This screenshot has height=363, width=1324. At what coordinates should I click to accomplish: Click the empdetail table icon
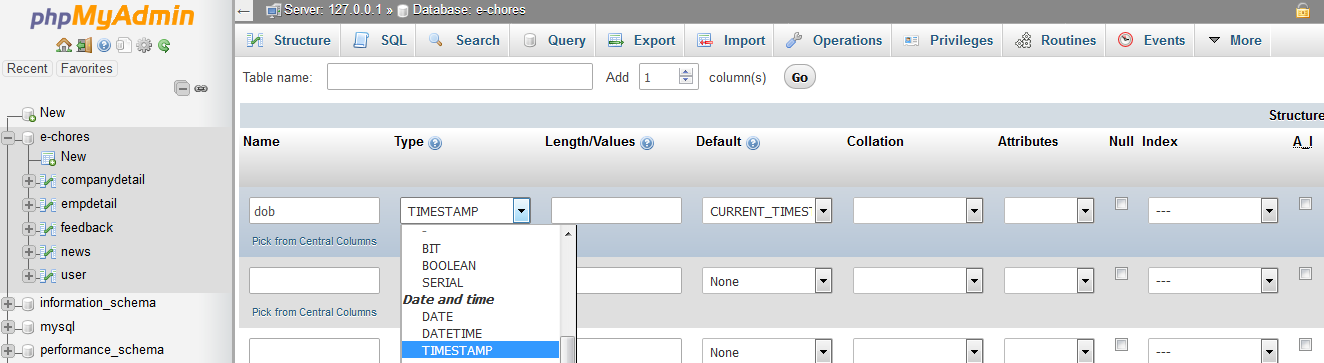(x=47, y=204)
